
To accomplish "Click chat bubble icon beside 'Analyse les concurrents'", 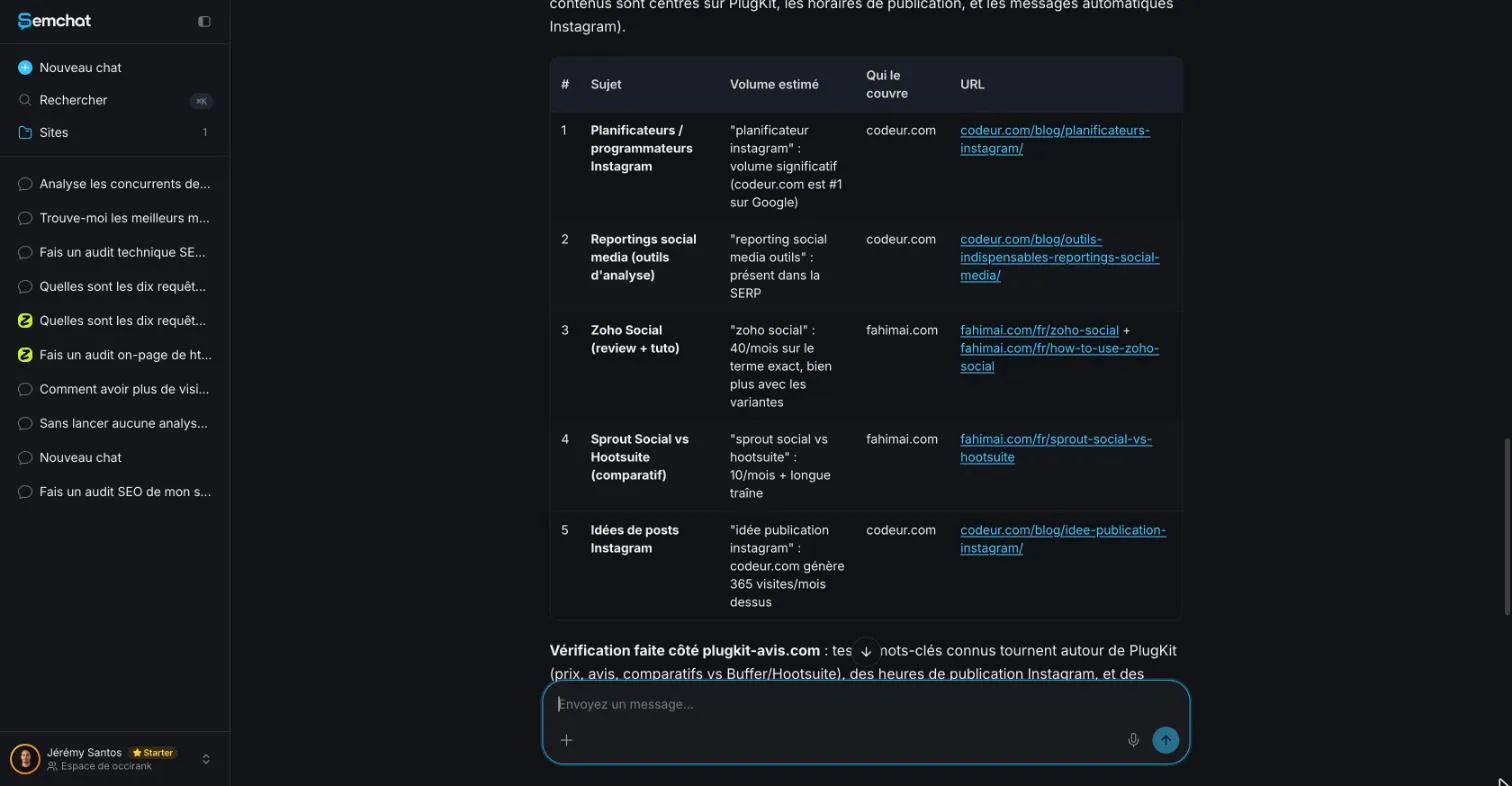I will coord(26,184).
